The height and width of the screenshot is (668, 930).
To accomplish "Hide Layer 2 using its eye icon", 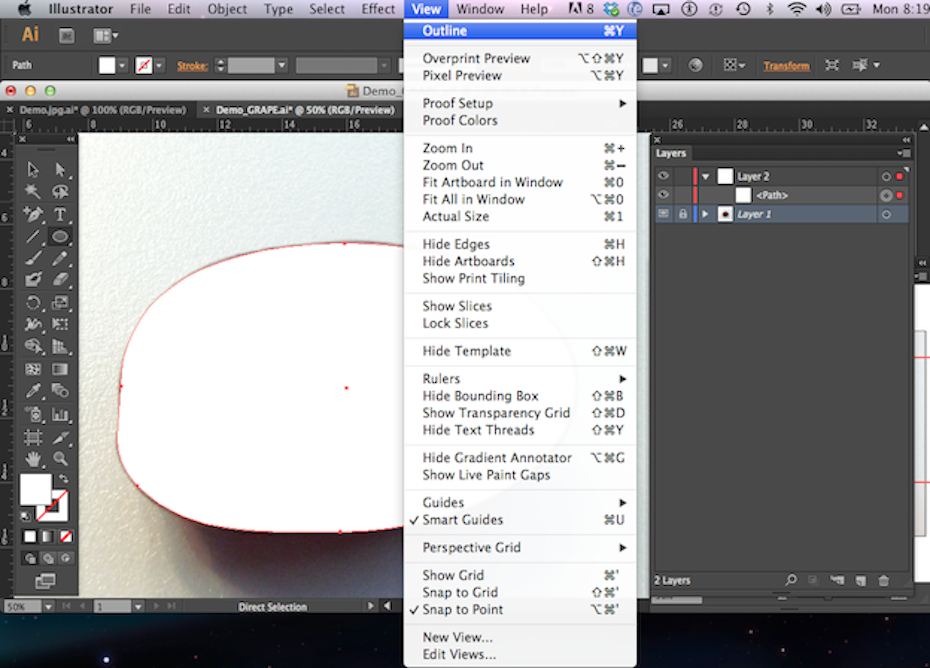I will pos(663,176).
